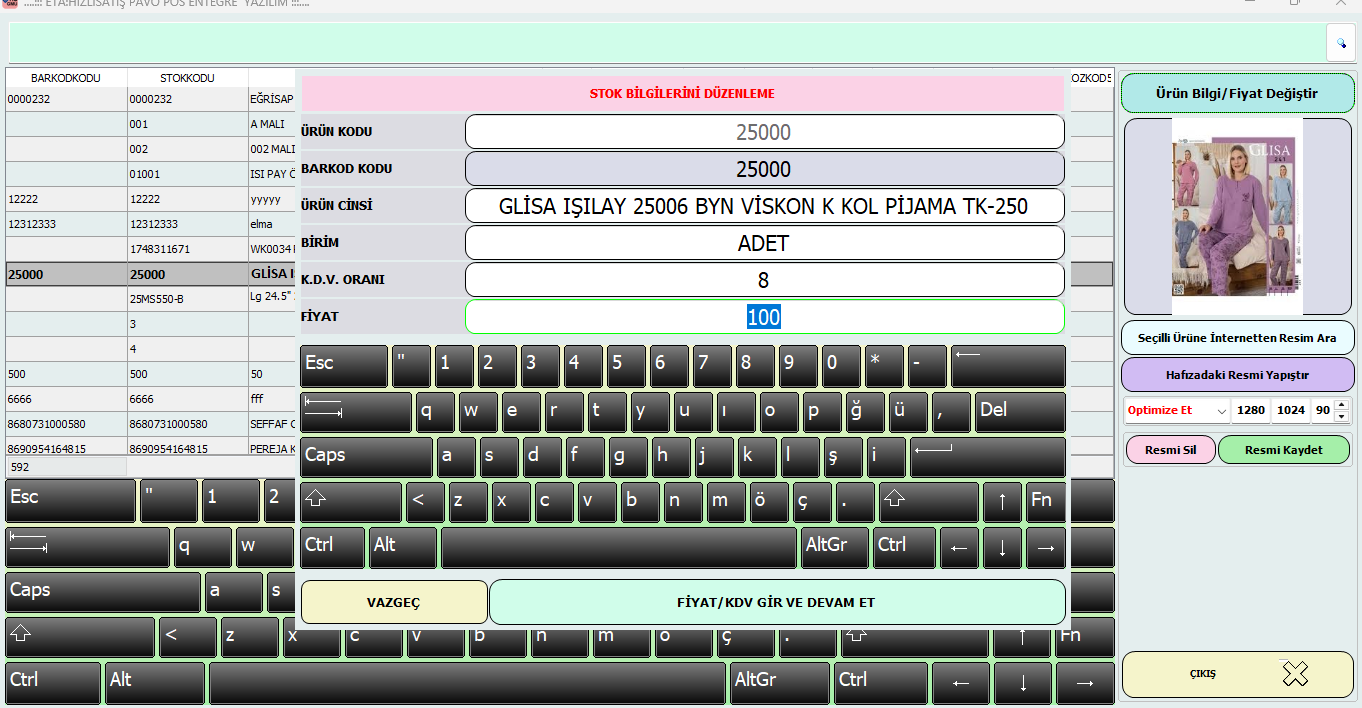Toggle the Fn key on dialog keyboard
The image size is (1362, 708).
(1045, 502)
